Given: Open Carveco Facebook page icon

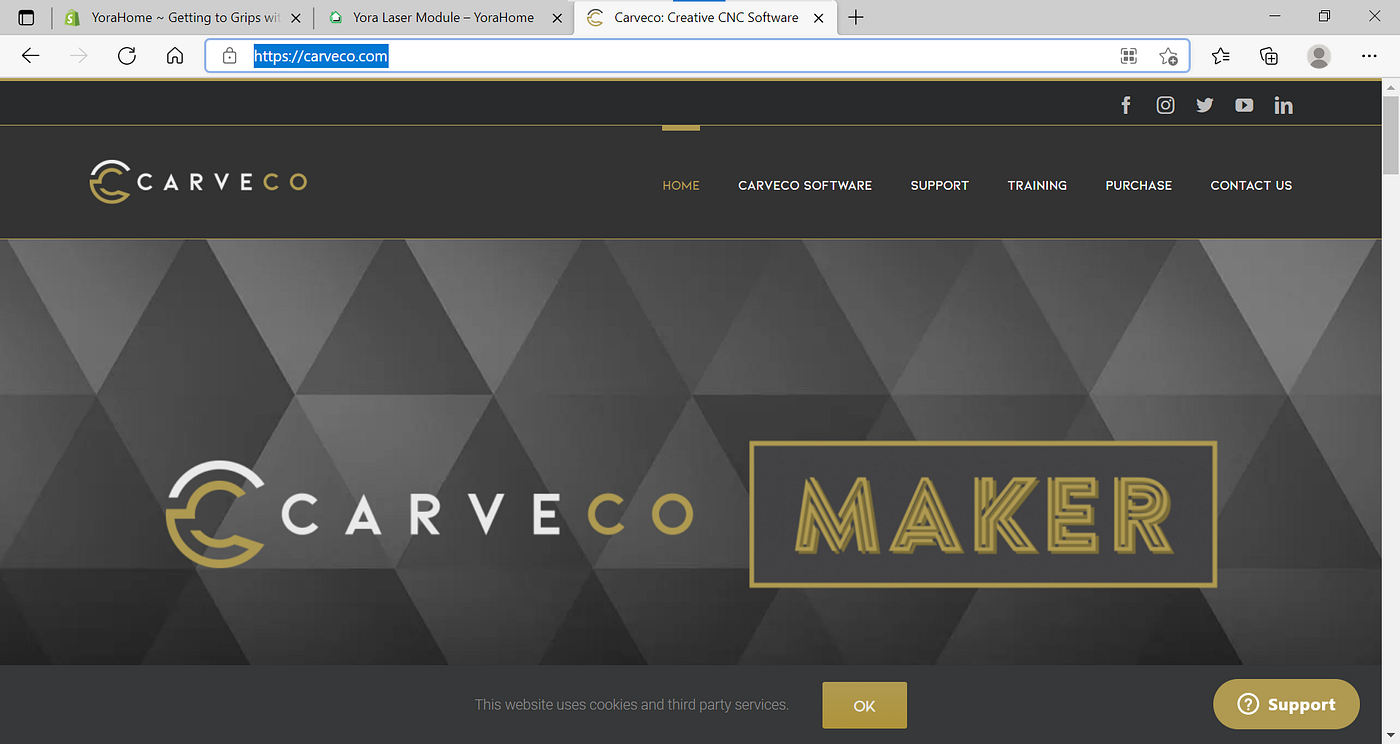Looking at the screenshot, I should click(x=1126, y=105).
